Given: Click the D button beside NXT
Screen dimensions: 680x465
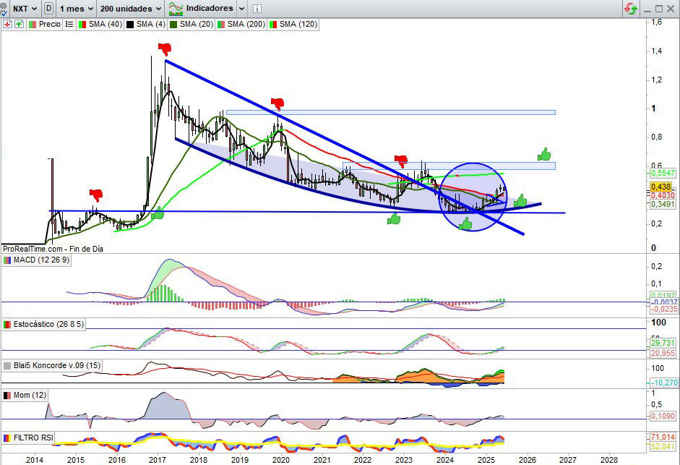Looking at the screenshot, I should (x=49, y=8).
